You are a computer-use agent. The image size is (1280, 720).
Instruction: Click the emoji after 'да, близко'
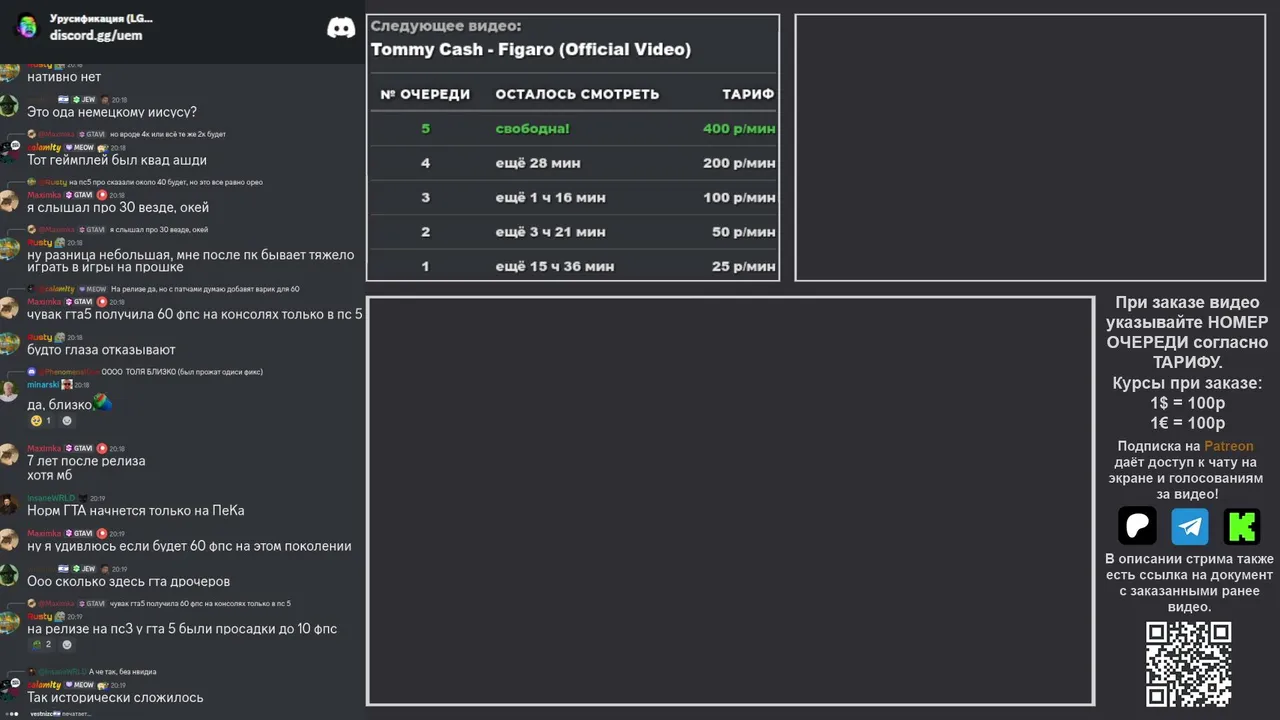(x=102, y=403)
